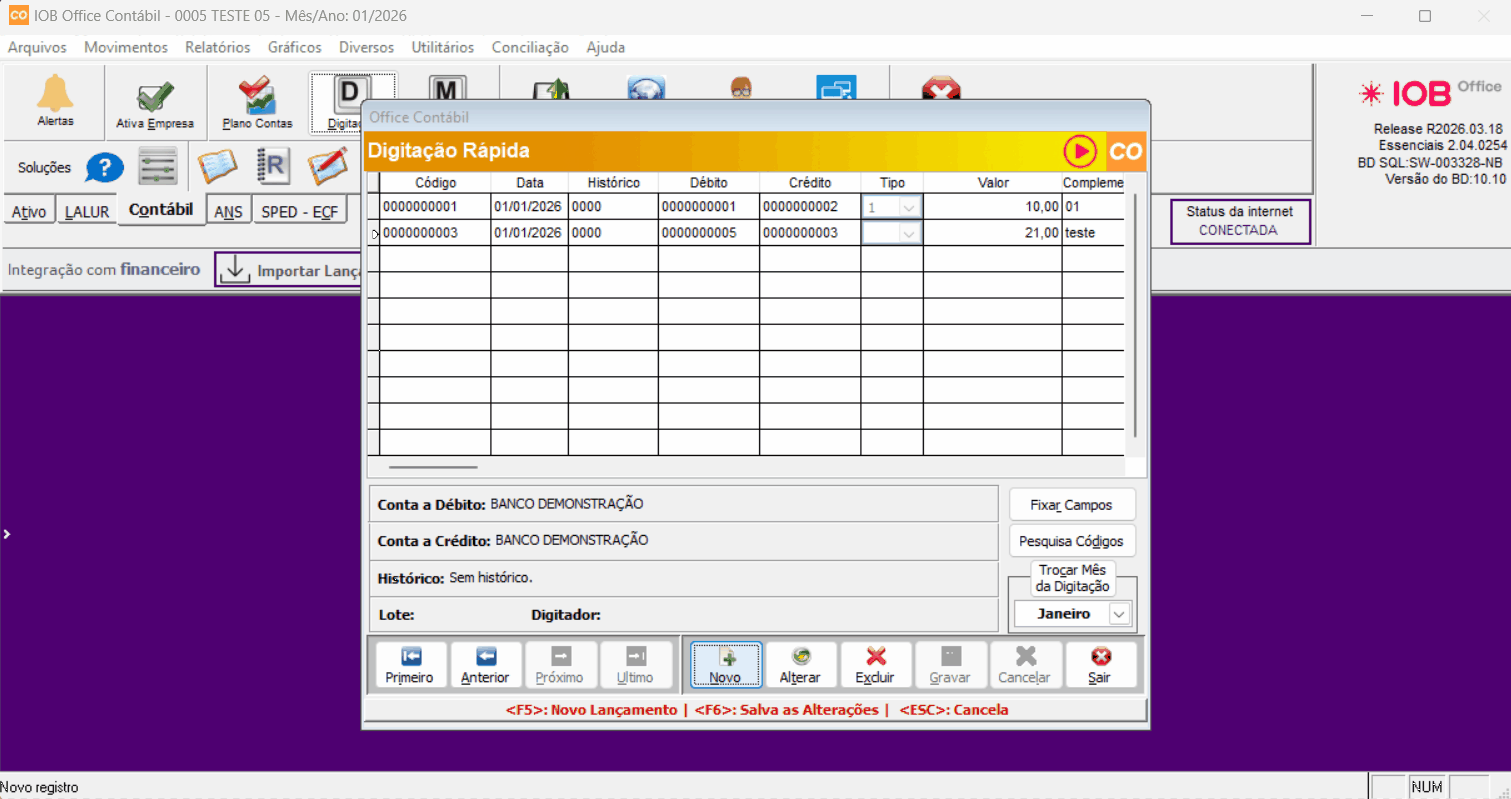
Task: Click the grid's horizontal scrollbar thumb
Action: [433, 467]
